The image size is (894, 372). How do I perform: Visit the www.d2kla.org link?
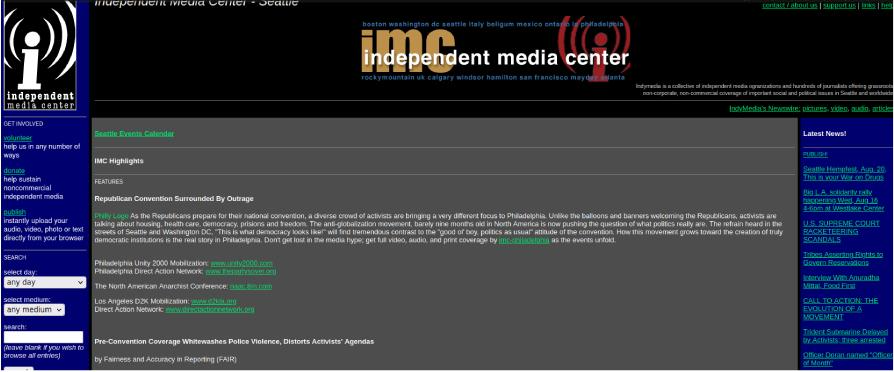pos(214,301)
